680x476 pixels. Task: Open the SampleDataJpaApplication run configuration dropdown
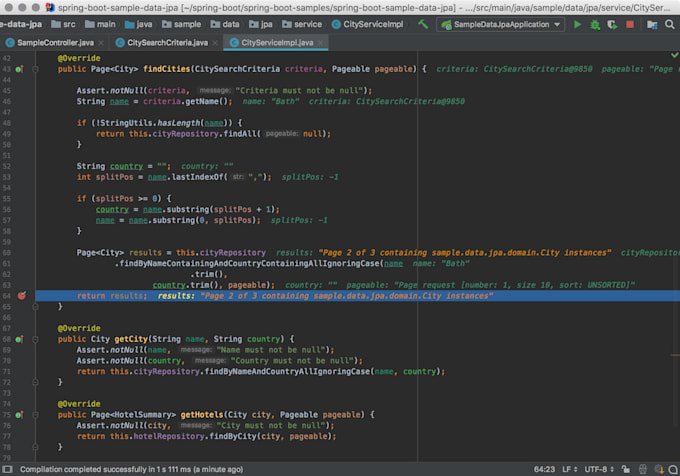(x=501, y=25)
